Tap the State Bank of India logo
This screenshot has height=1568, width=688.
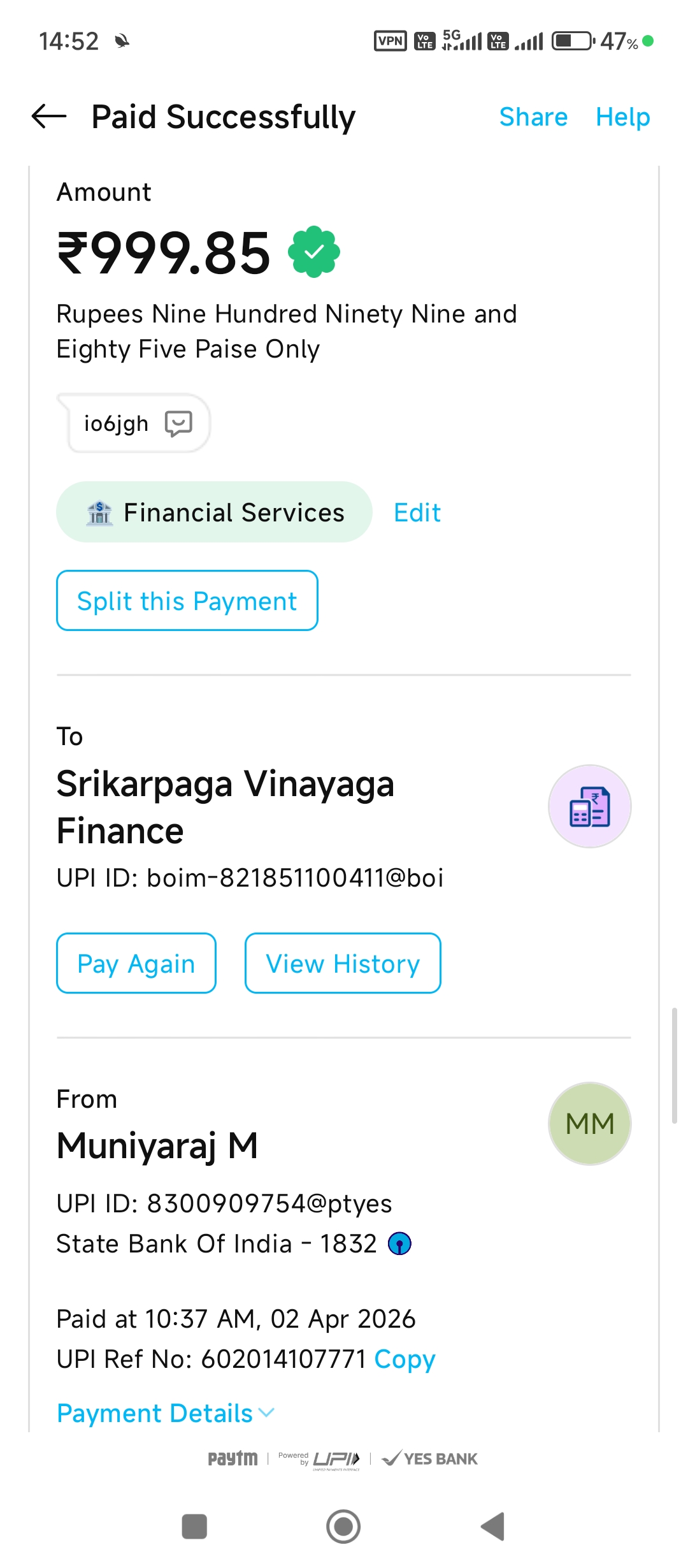[x=399, y=1244]
